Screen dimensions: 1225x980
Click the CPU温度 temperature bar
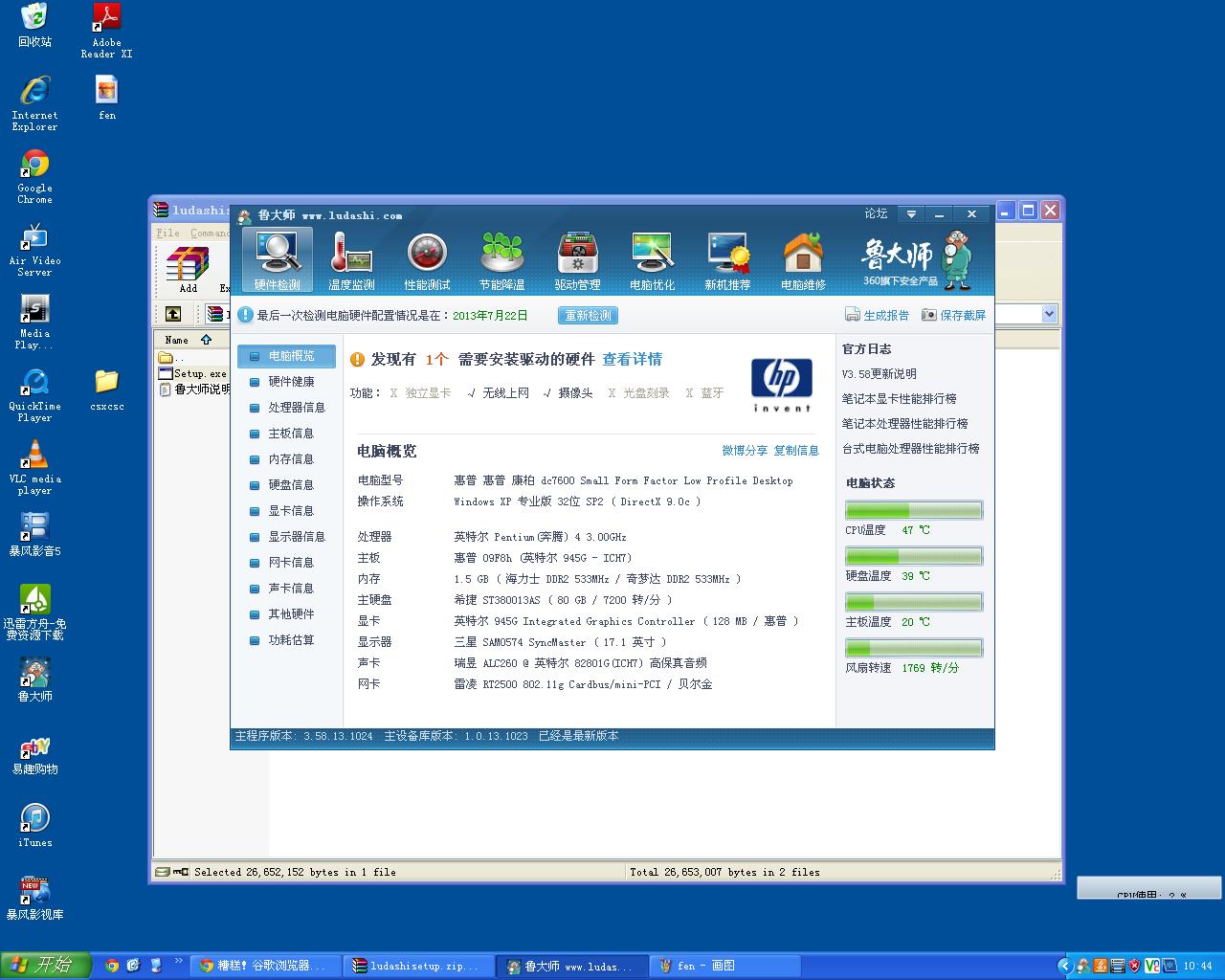[x=913, y=510]
